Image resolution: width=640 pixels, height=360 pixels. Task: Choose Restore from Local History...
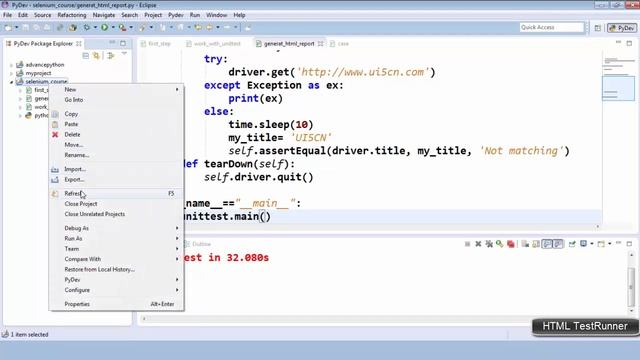click(x=116, y=269)
